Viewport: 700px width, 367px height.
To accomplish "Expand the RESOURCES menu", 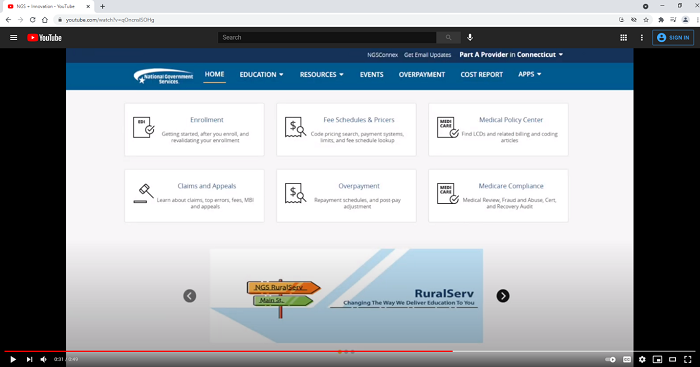I will point(321,75).
